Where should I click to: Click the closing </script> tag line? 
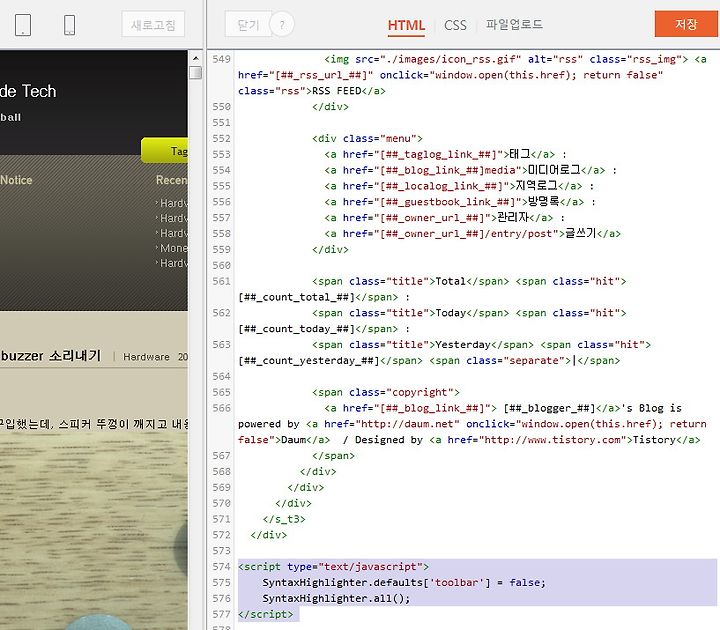tap(265, 614)
